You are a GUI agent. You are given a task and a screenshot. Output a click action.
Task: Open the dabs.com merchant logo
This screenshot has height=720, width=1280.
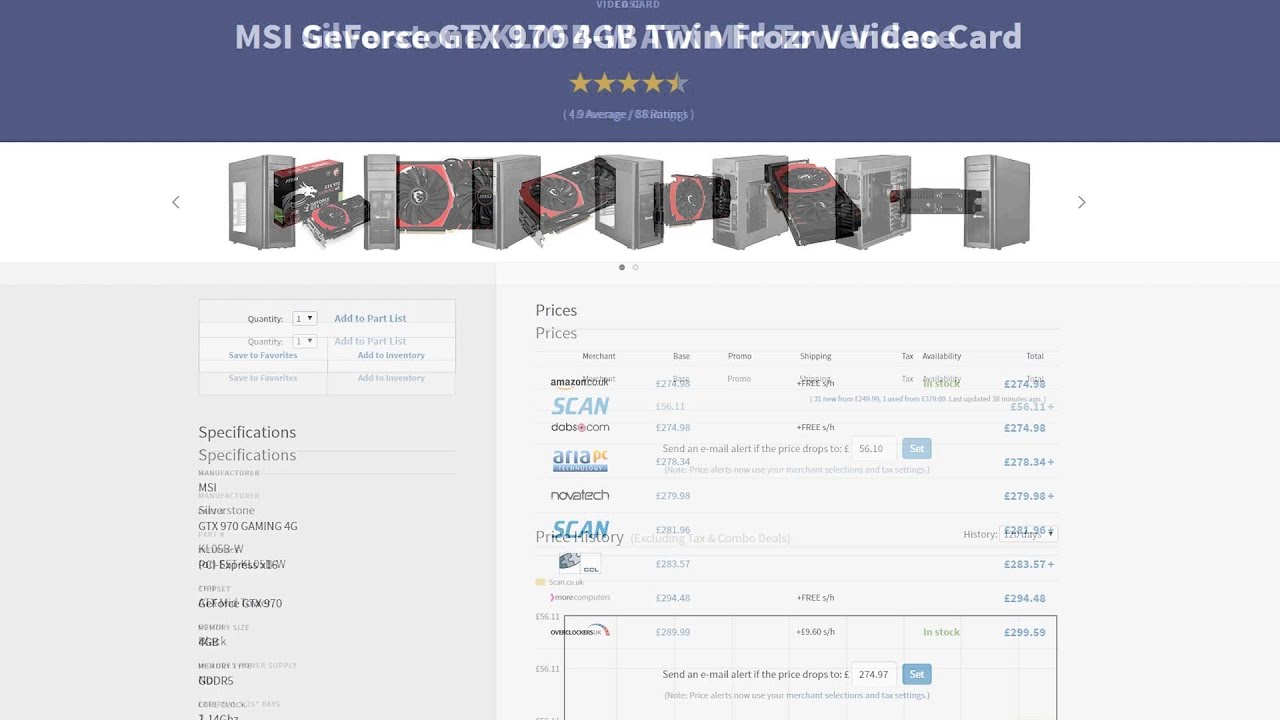(580, 428)
